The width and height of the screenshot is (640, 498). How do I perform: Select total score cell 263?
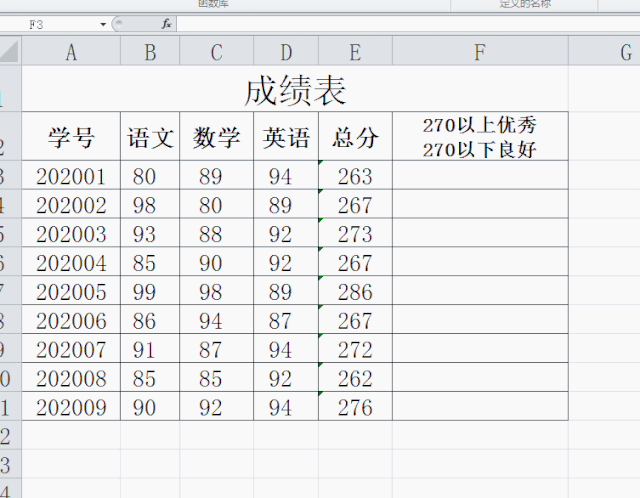[356, 175]
